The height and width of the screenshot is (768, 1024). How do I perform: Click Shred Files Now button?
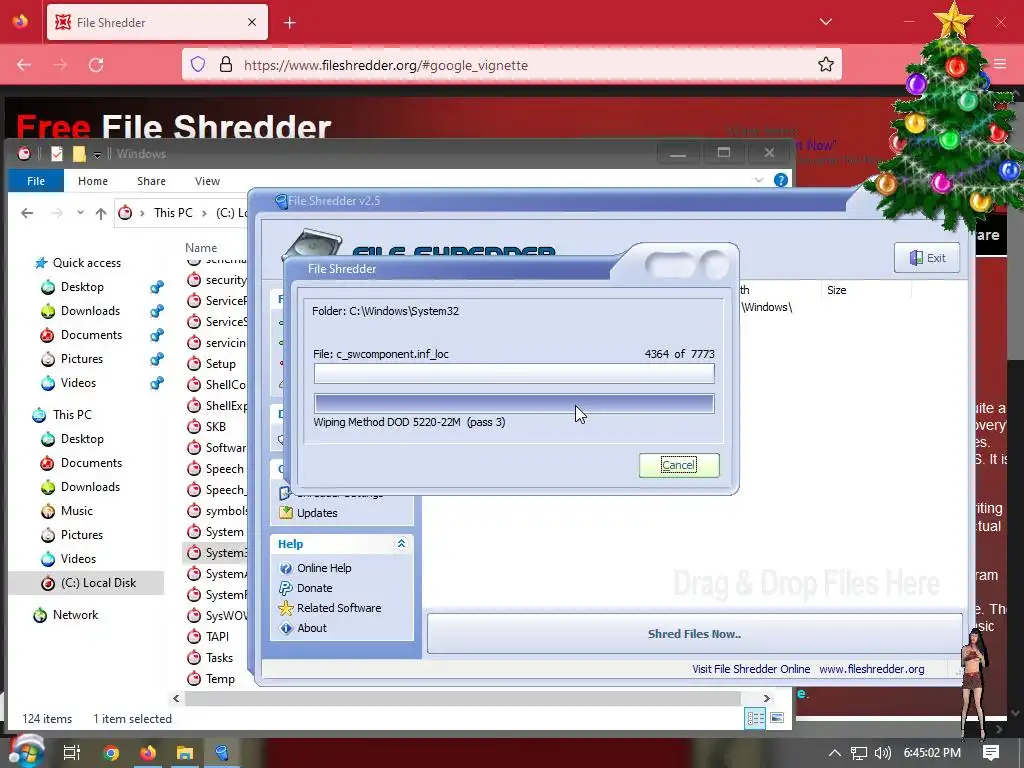[x=694, y=633]
